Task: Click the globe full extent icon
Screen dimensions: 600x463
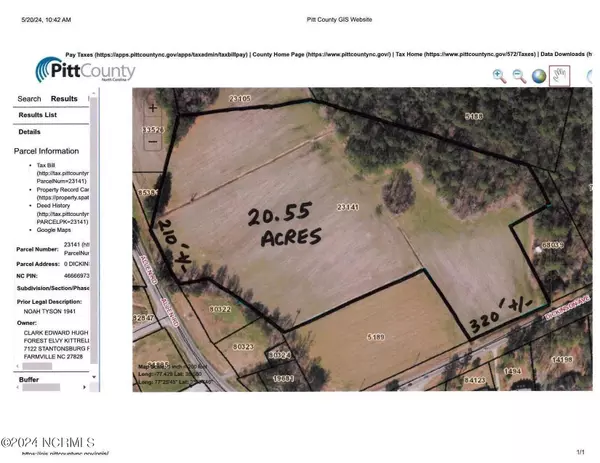Action: click(x=539, y=76)
